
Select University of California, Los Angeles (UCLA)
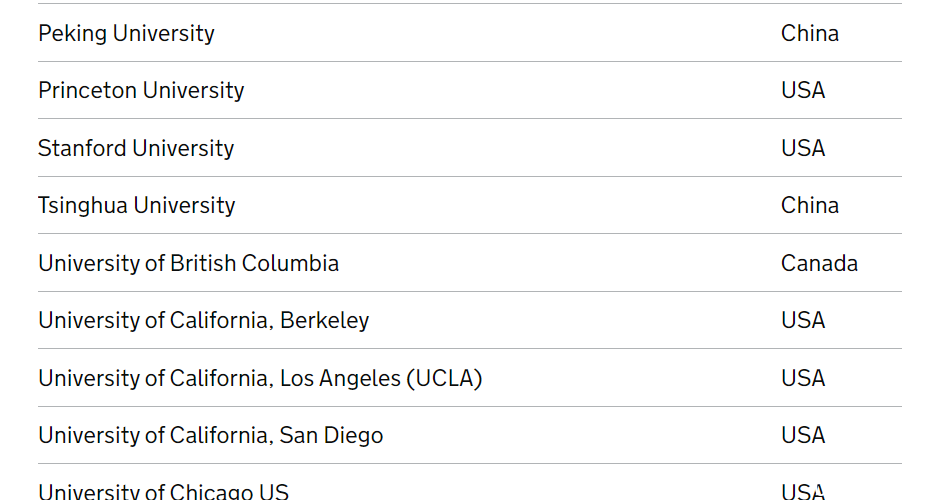[x=260, y=378]
